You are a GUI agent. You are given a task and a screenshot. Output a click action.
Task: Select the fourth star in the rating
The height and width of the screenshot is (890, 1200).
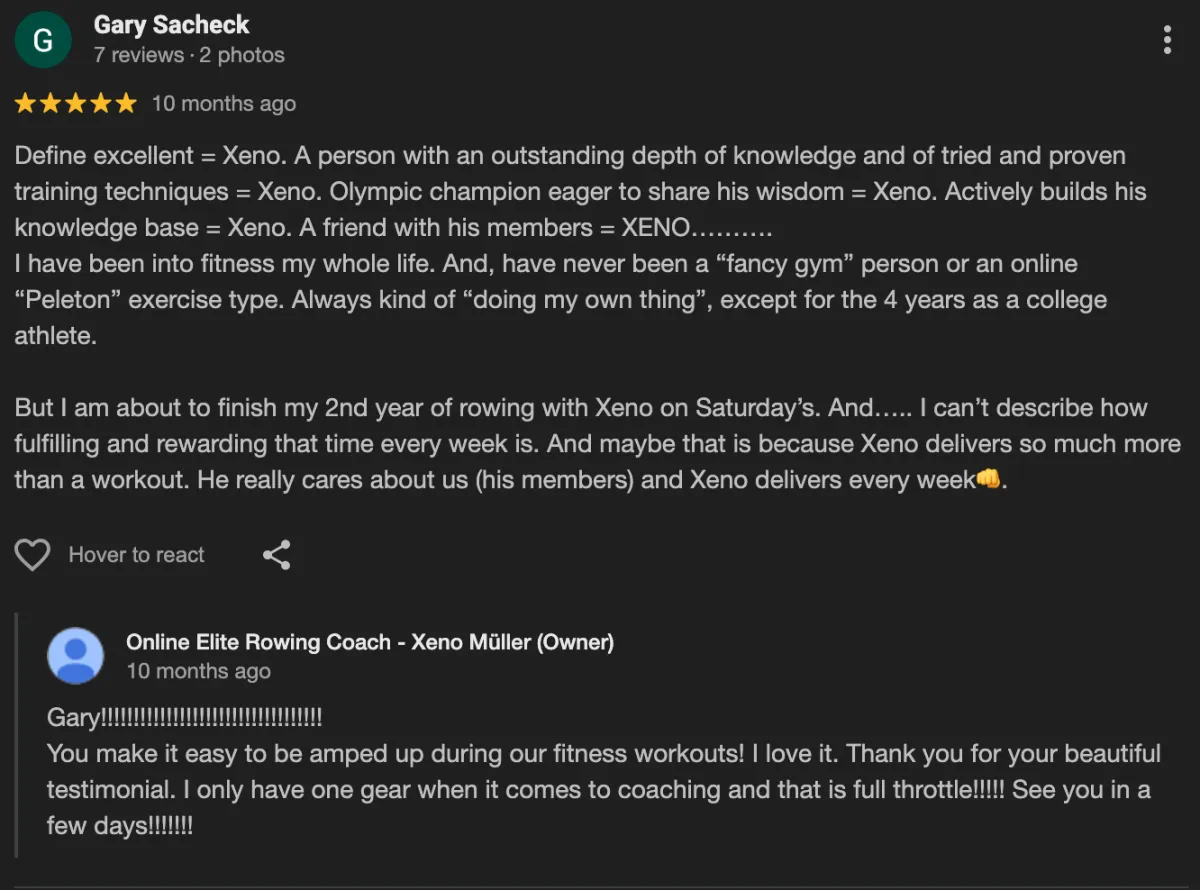pyautogui.click(x=101, y=104)
